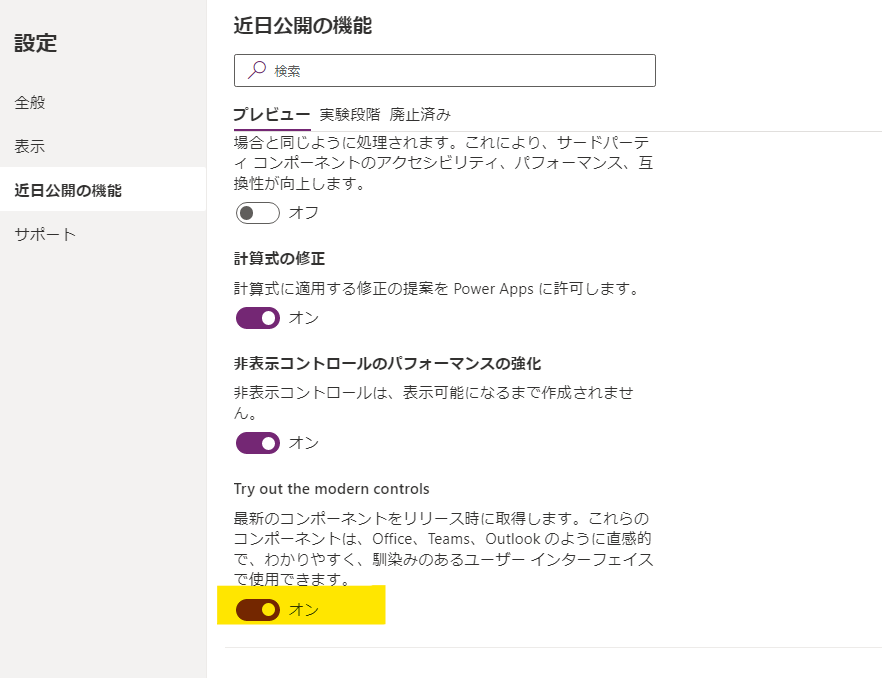Enable the toggle currently set to オフ

point(257,213)
